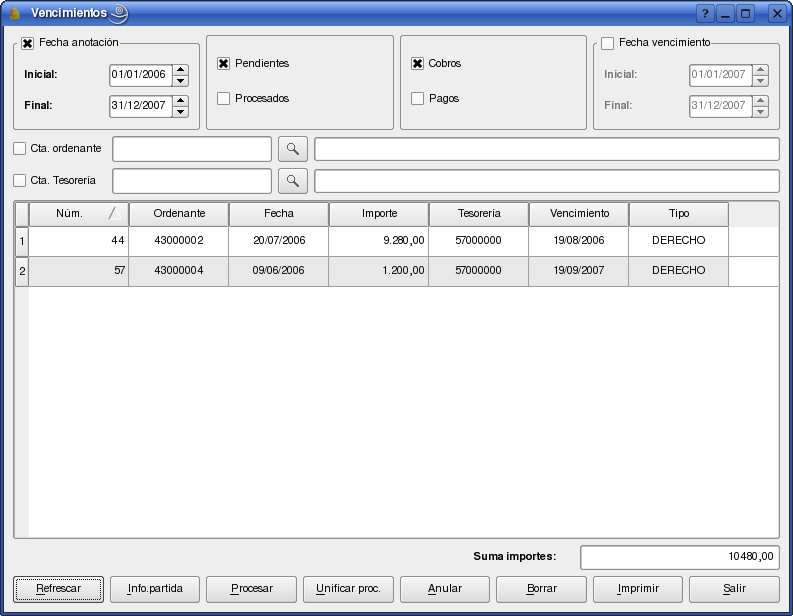
Task: Tick the Cta. Tesorería checkbox
Action: point(19,180)
